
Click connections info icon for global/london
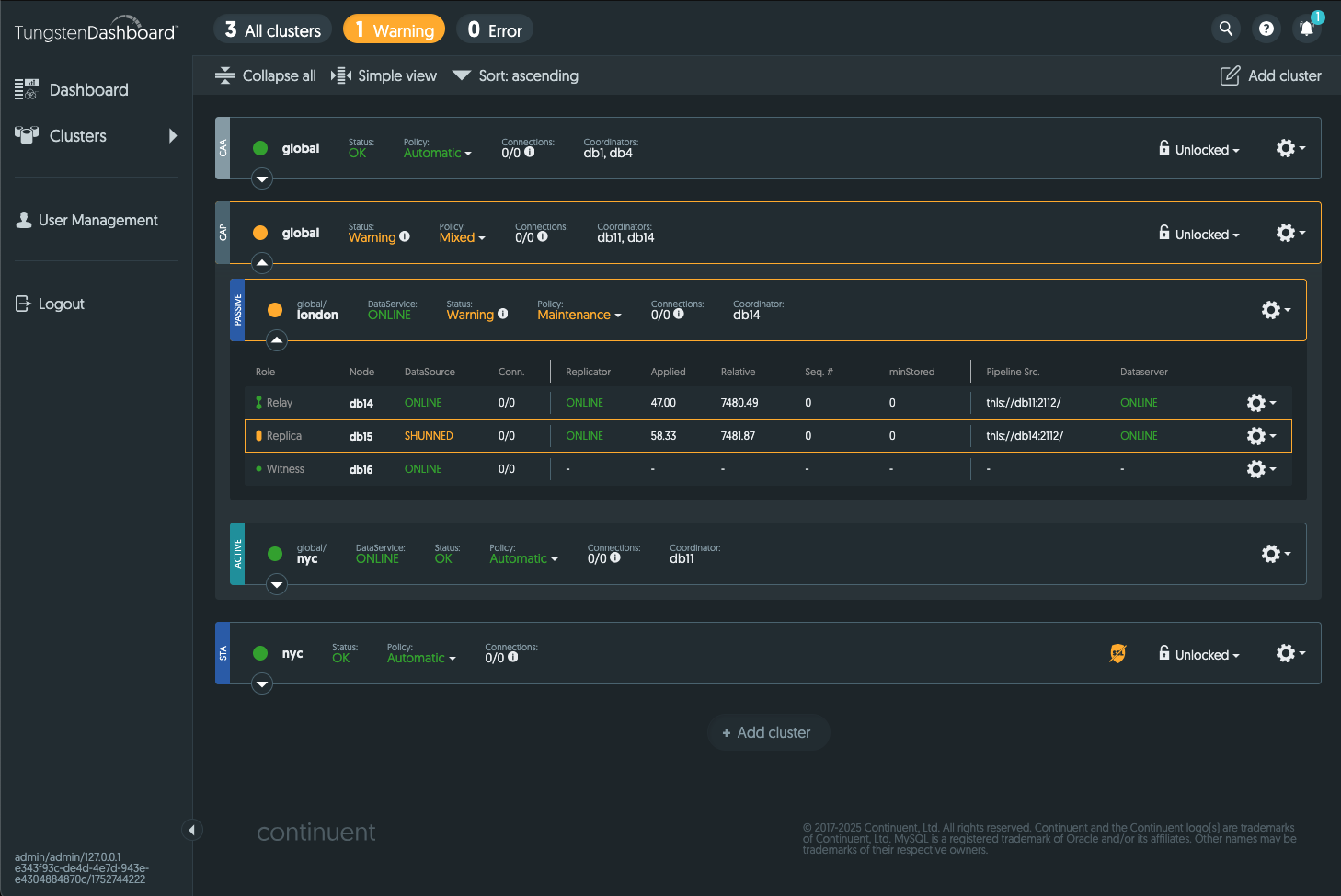[679, 314]
